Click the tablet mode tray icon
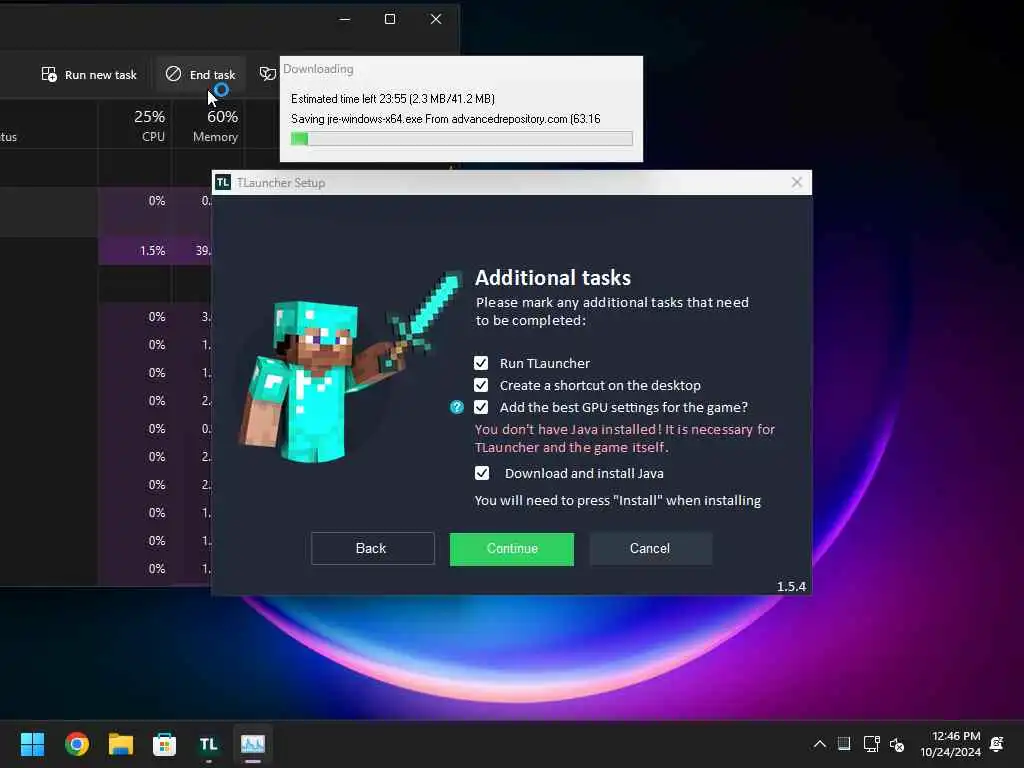The height and width of the screenshot is (768, 1024). coord(844,744)
